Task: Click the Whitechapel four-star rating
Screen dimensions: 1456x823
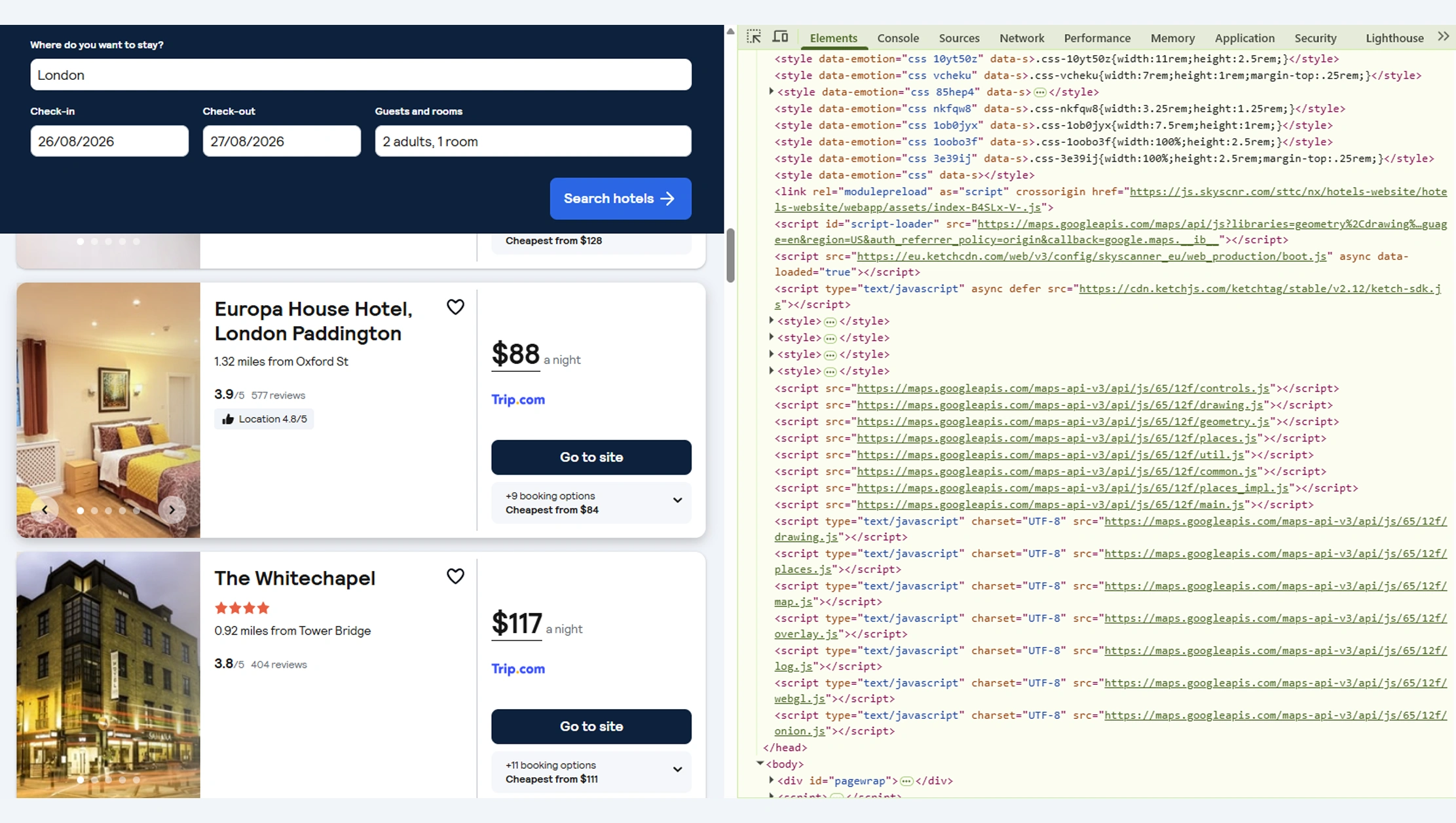Action: (242, 608)
